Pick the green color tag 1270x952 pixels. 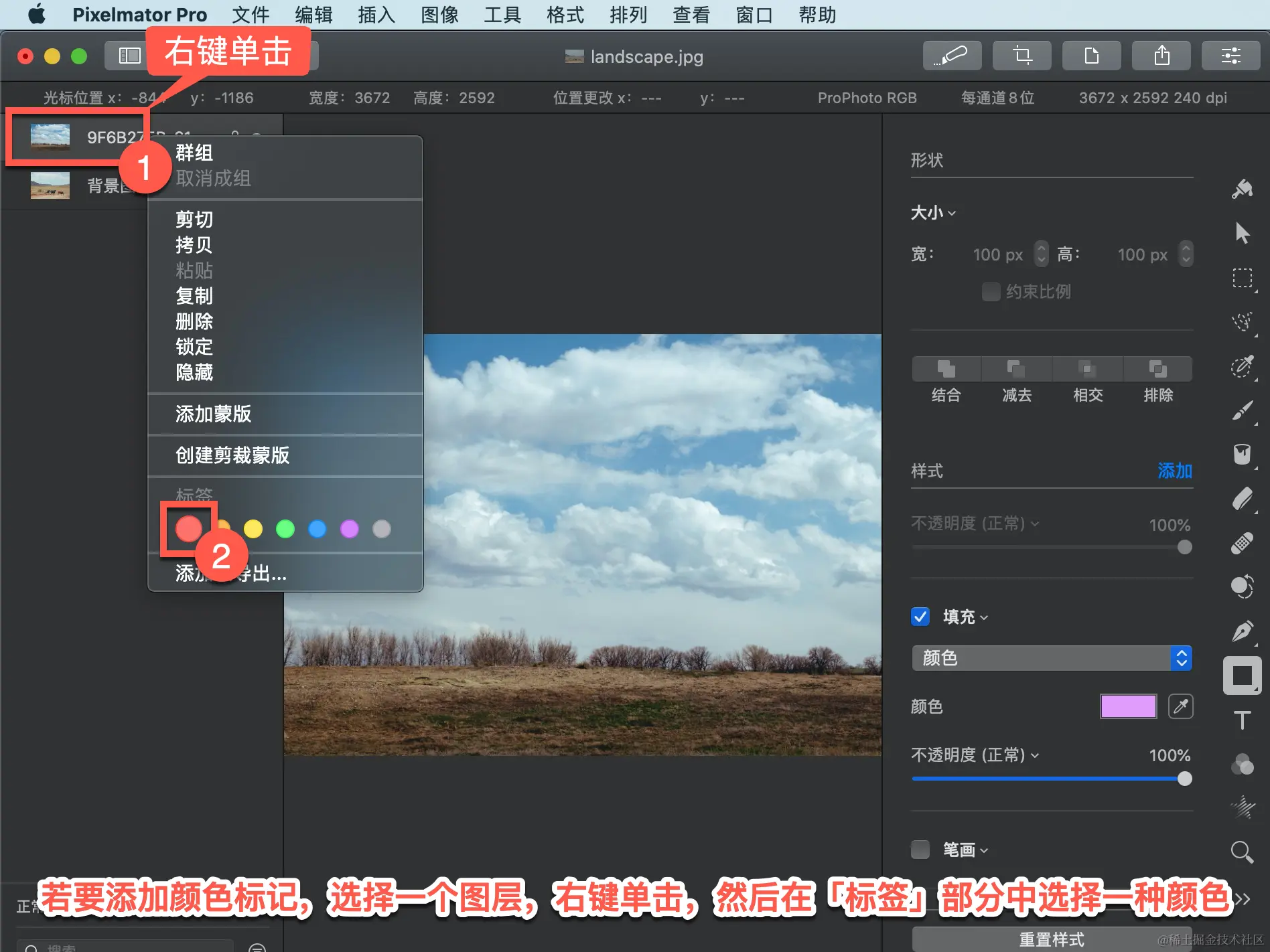point(285,529)
